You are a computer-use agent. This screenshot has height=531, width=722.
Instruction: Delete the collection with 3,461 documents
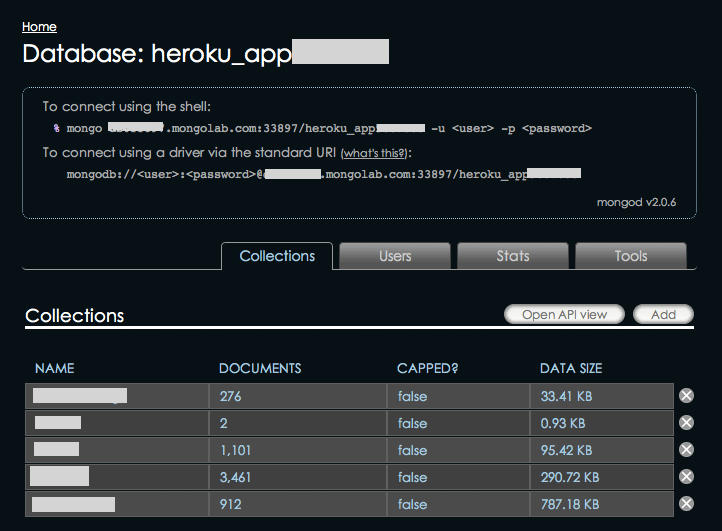(x=686, y=477)
